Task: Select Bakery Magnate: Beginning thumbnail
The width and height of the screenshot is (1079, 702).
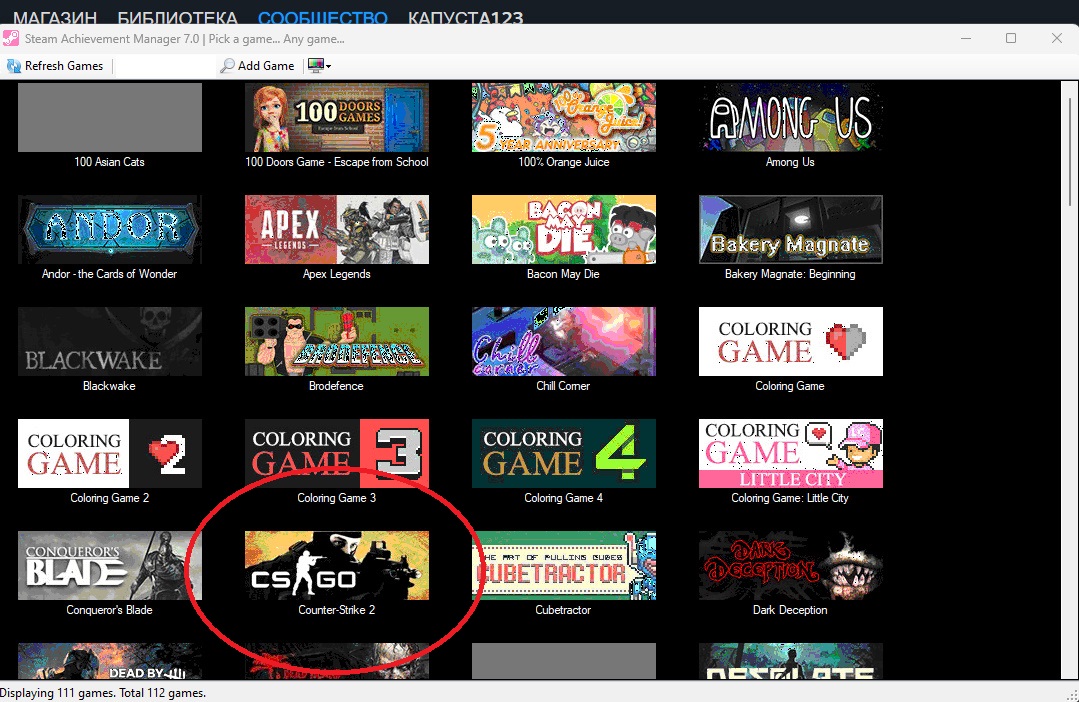Action: pyautogui.click(x=791, y=230)
